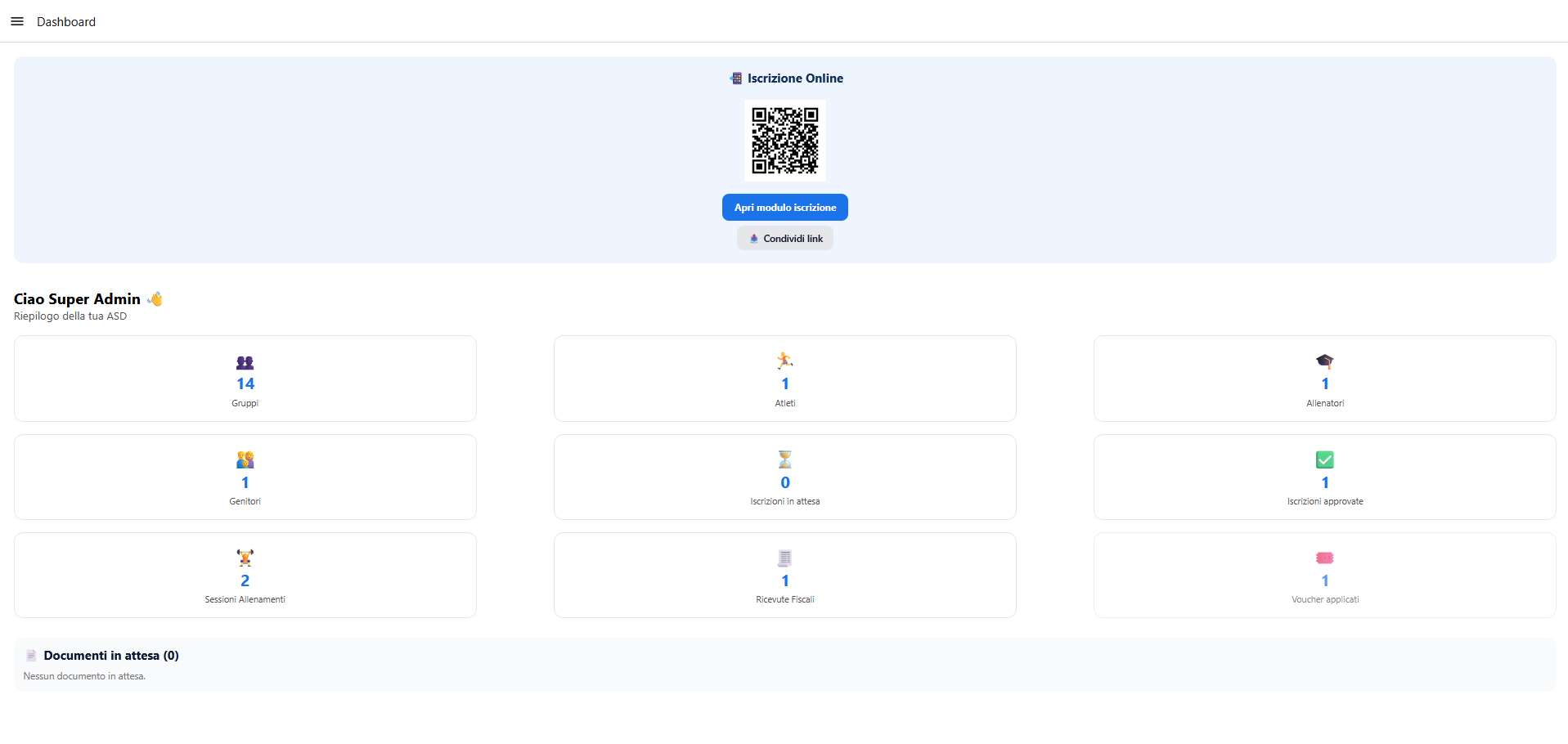Viewport: 1568px width, 744px height.
Task: Click the Ricevute Fiscali receipt icon
Action: click(784, 558)
